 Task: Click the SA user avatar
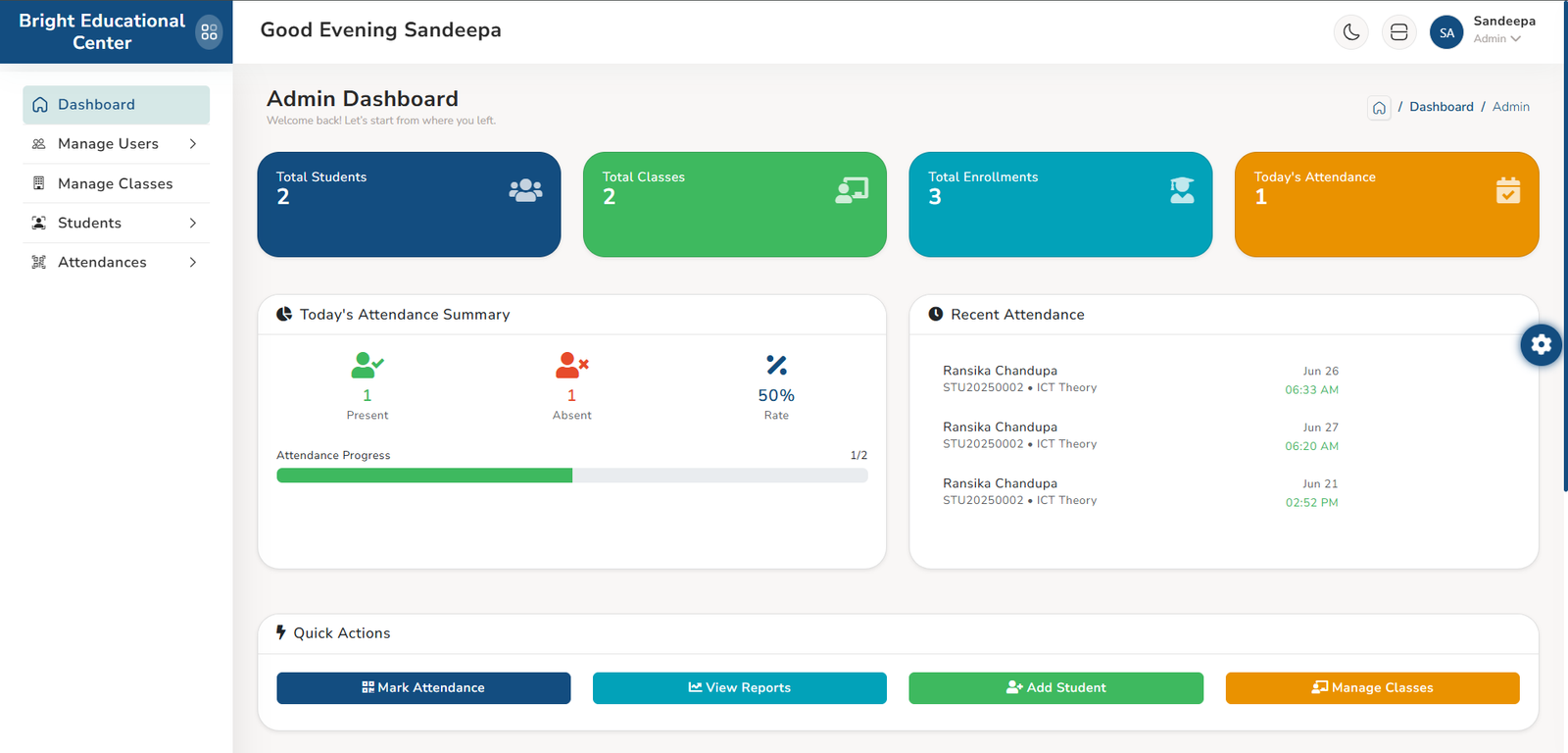pyautogui.click(x=1446, y=32)
